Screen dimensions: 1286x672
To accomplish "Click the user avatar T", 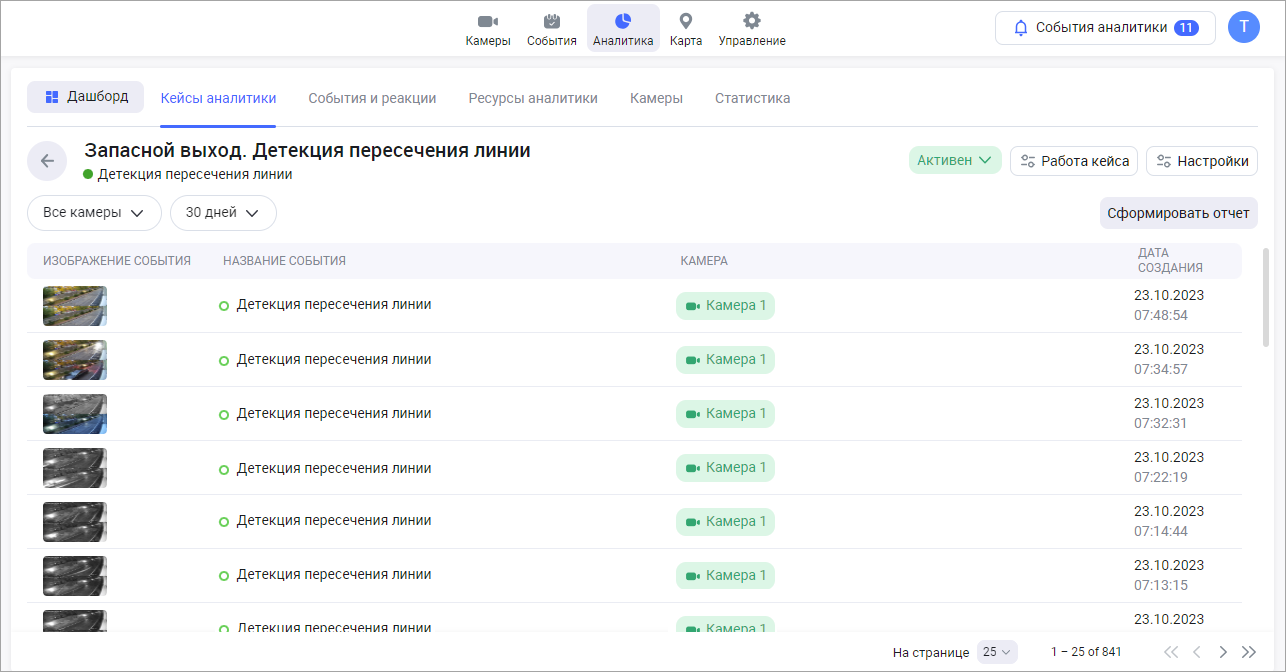I will (1243, 27).
